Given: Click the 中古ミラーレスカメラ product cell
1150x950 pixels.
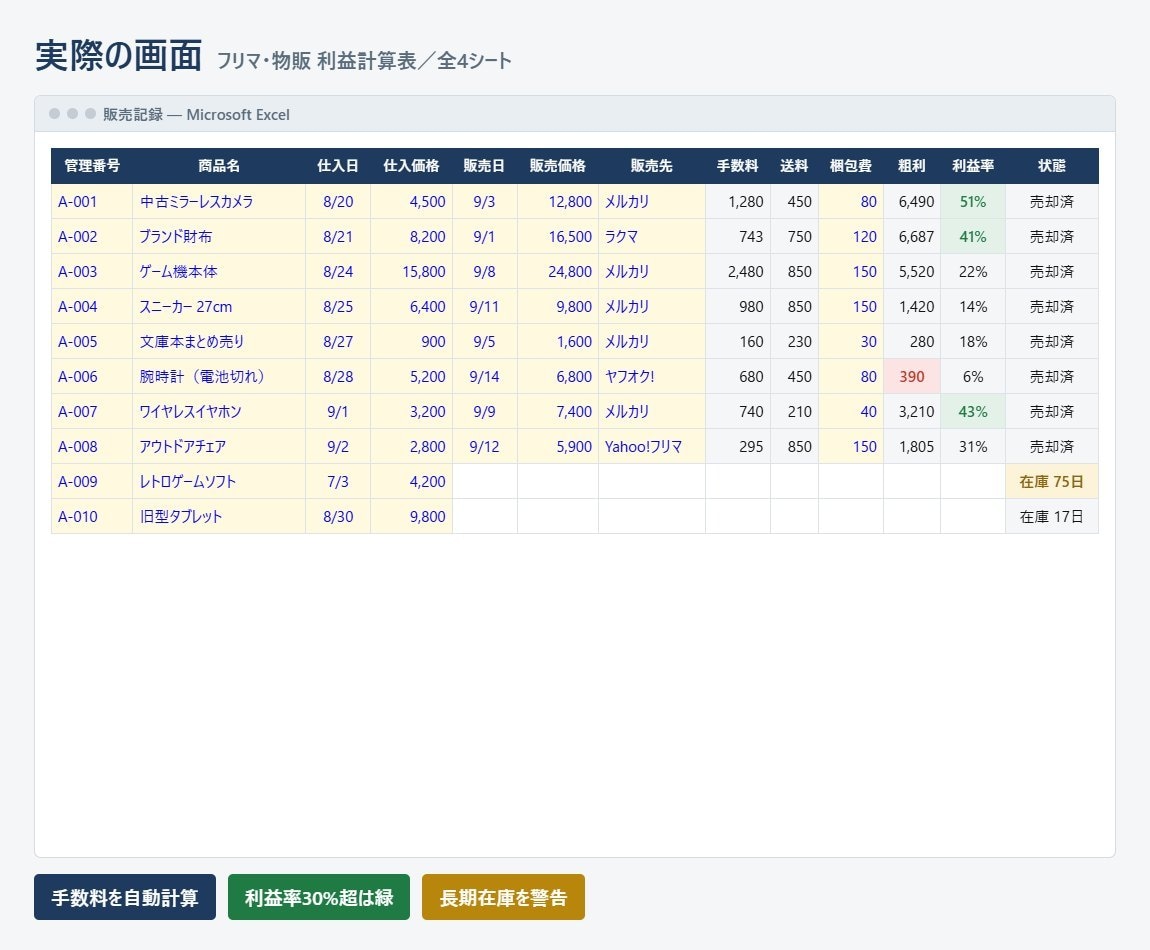Looking at the screenshot, I should point(219,201).
